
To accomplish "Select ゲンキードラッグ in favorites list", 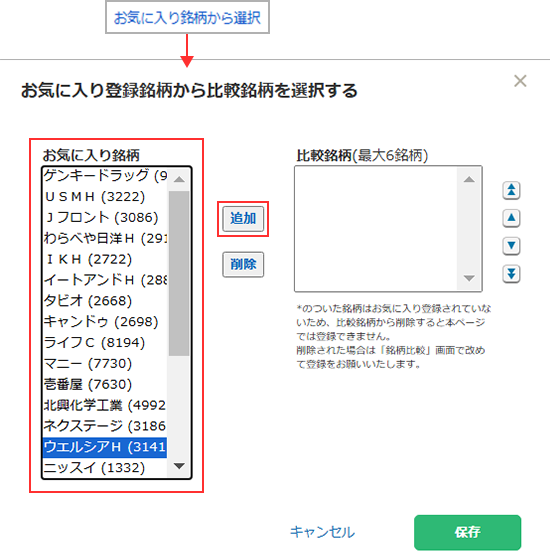I will point(105,176).
